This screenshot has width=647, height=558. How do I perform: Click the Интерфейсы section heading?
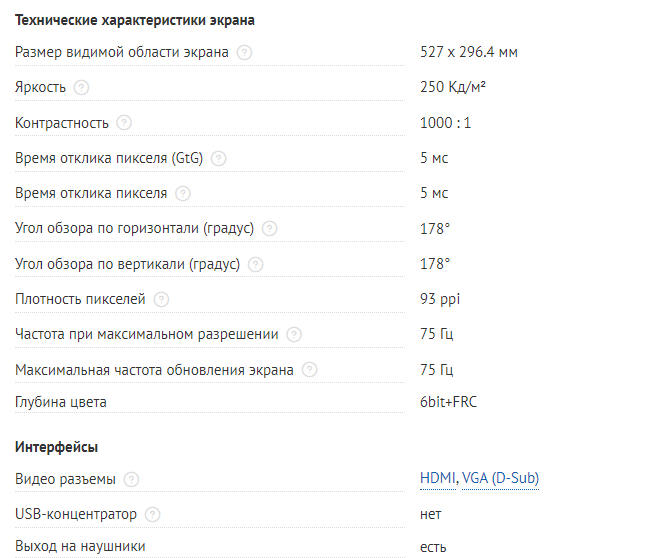click(56, 447)
